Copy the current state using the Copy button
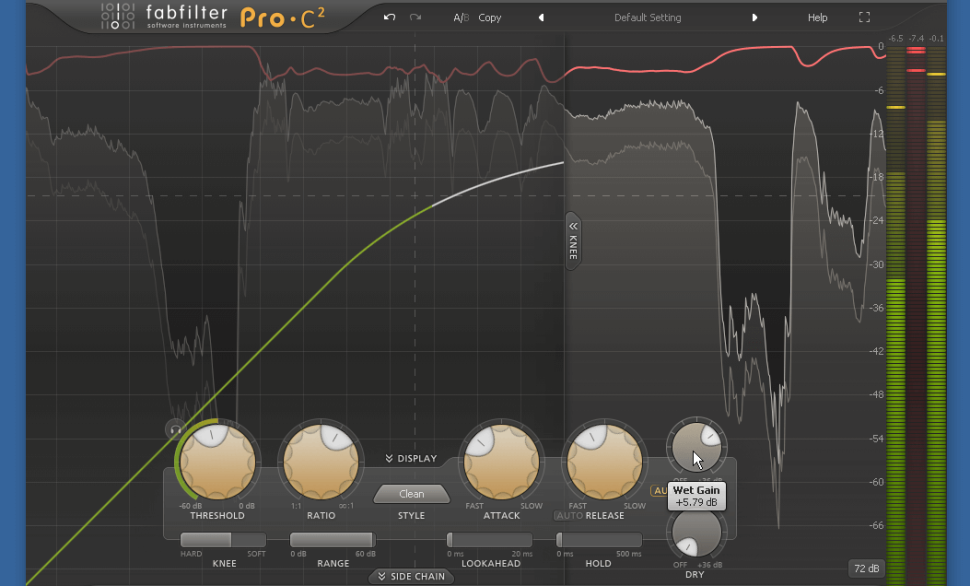The width and height of the screenshot is (970, 586). pos(489,18)
